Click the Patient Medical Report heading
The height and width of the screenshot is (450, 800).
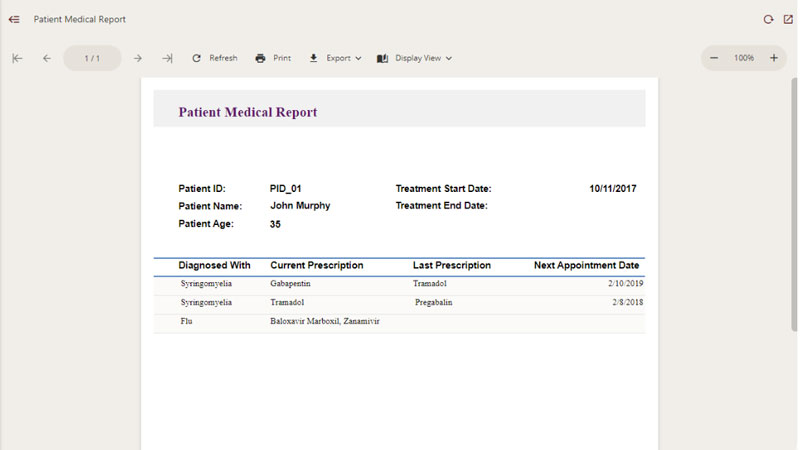(x=248, y=112)
